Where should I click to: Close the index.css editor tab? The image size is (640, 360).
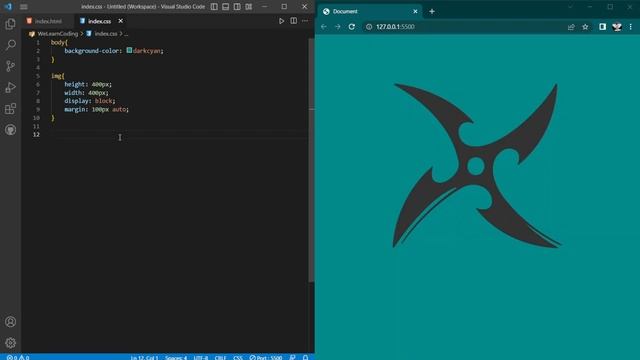click(120, 21)
